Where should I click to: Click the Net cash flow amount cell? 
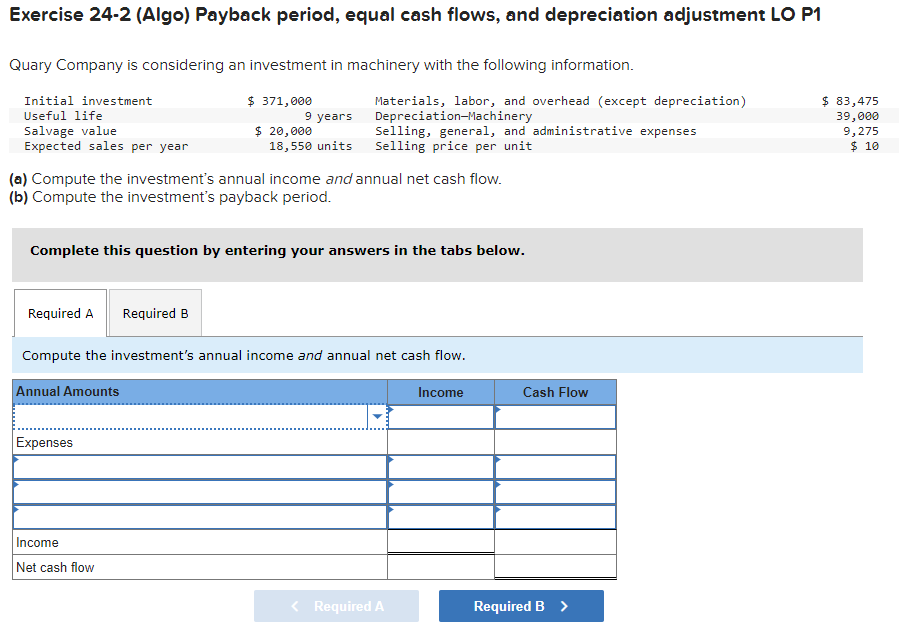[554, 567]
